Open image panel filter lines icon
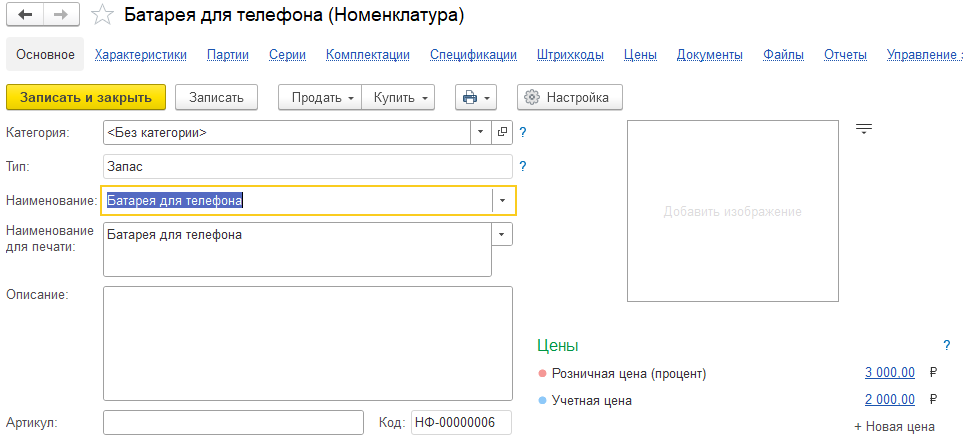Image resolution: width=963 pixels, height=441 pixels. pos(864,128)
